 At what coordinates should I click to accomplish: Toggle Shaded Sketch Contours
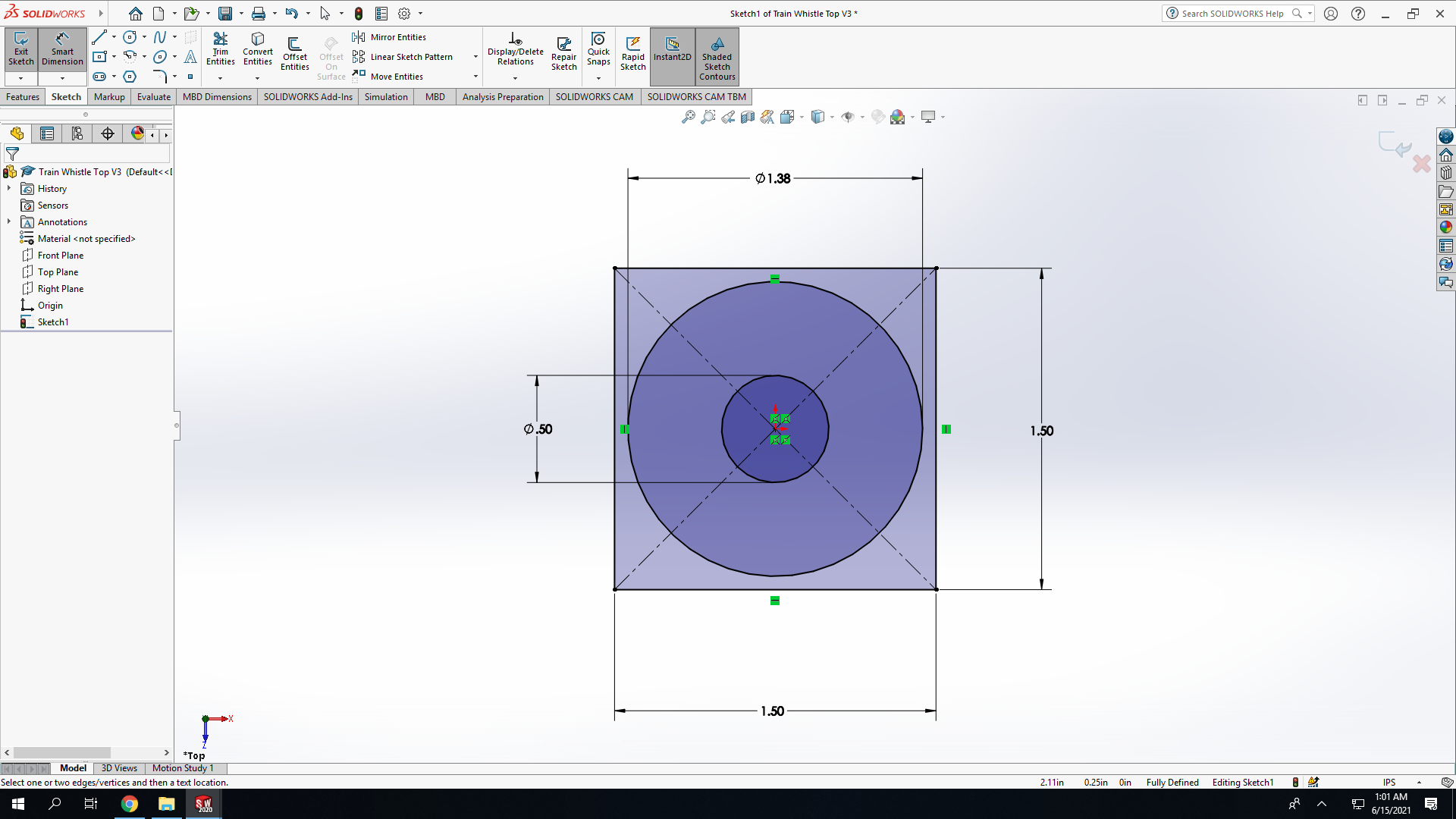click(717, 57)
